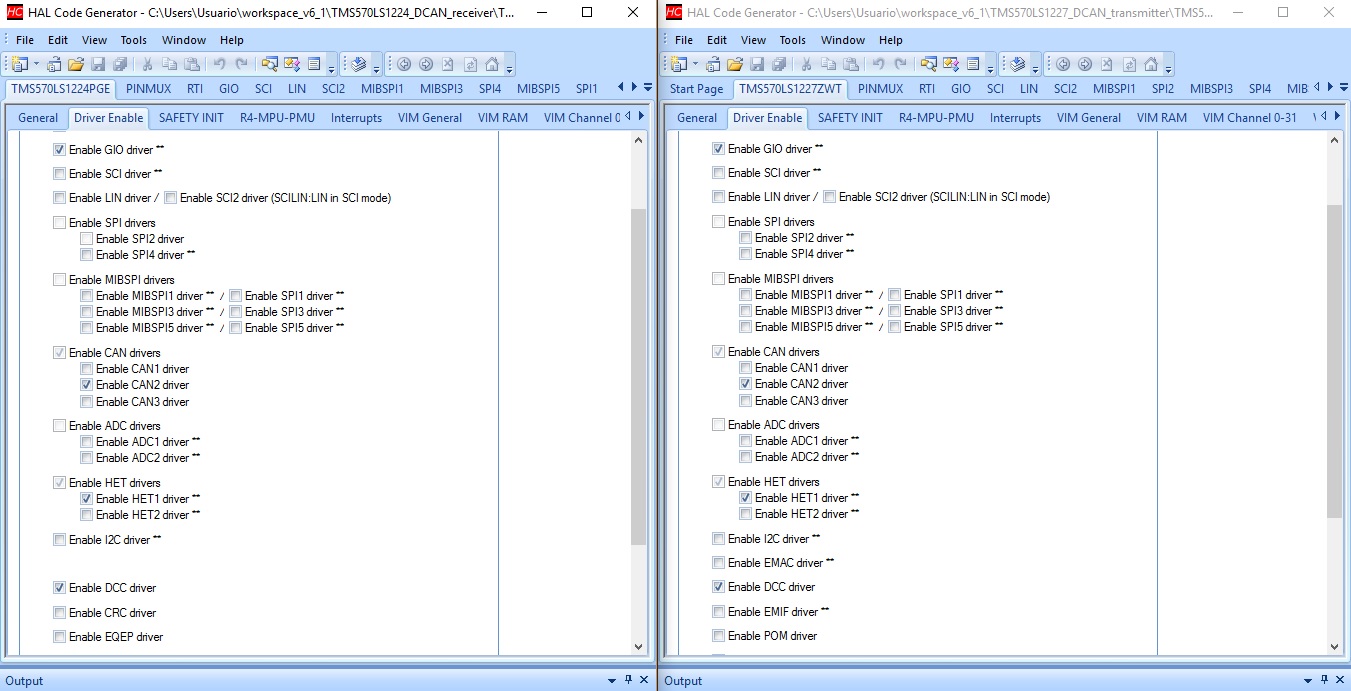1351x691 pixels.
Task: Open File menu in receiver window
Action: (25, 40)
